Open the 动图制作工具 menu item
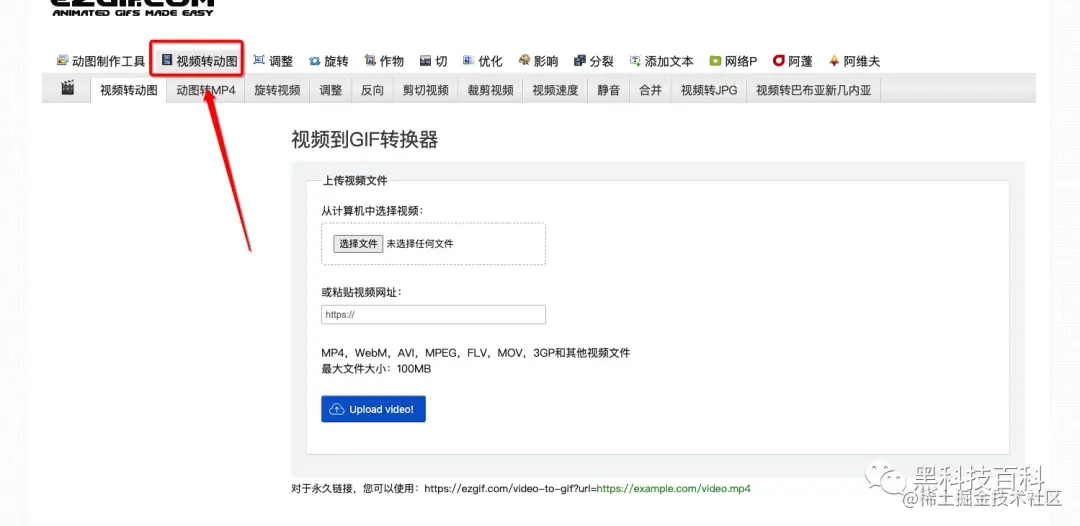1080x526 pixels. (101, 61)
